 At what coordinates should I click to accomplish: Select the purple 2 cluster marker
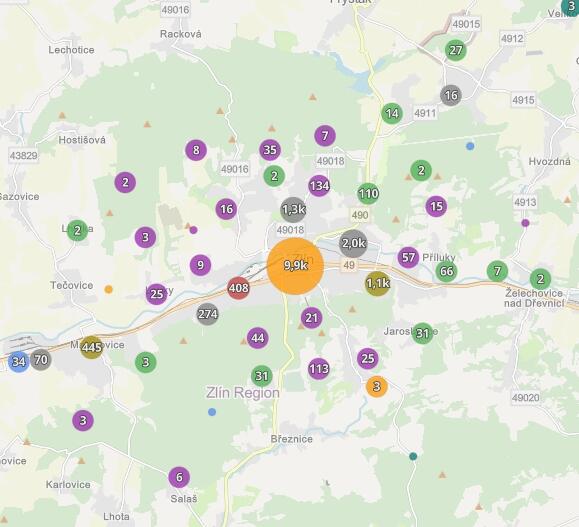[125, 182]
